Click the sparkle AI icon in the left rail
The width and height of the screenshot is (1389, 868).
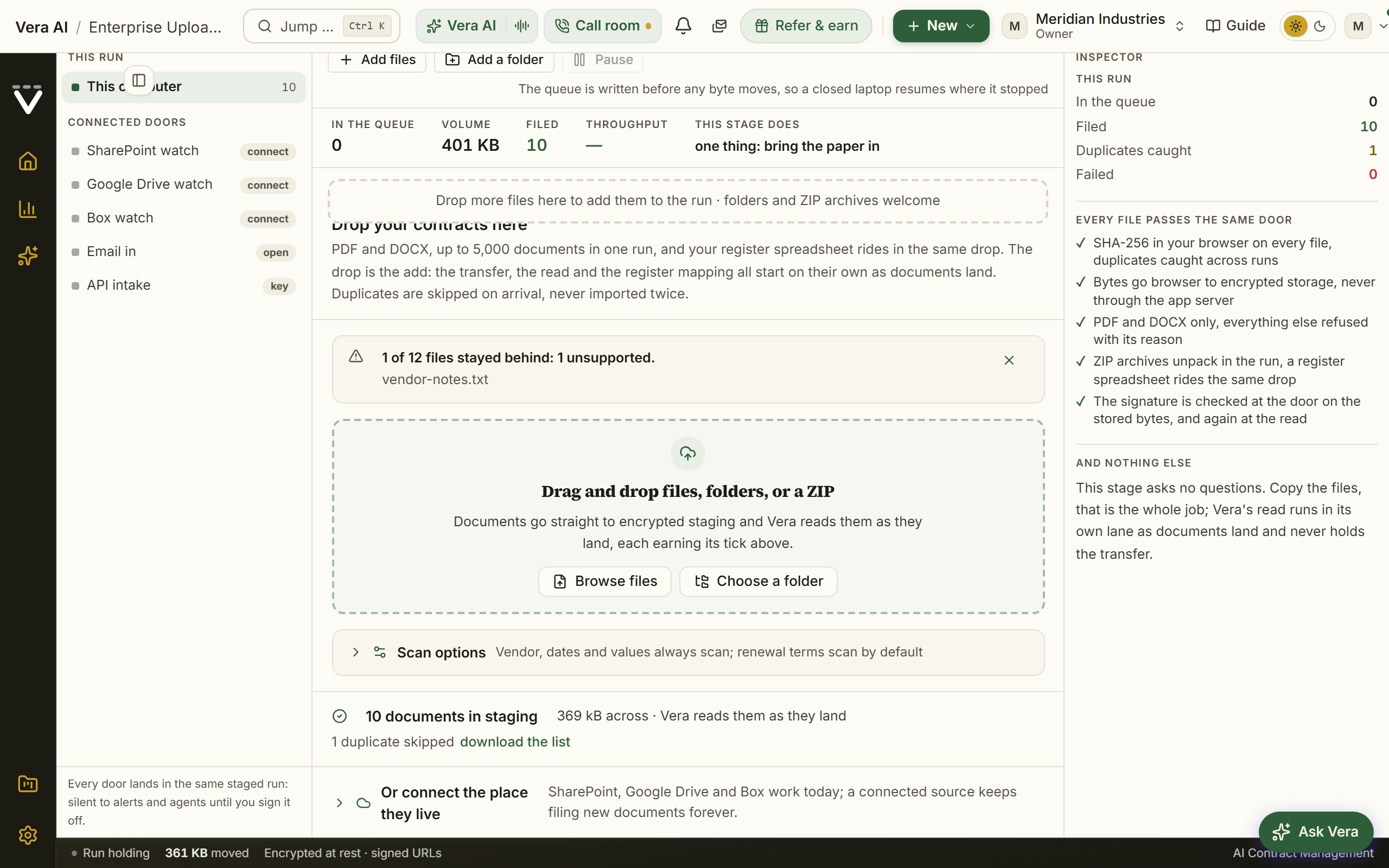[x=28, y=256]
